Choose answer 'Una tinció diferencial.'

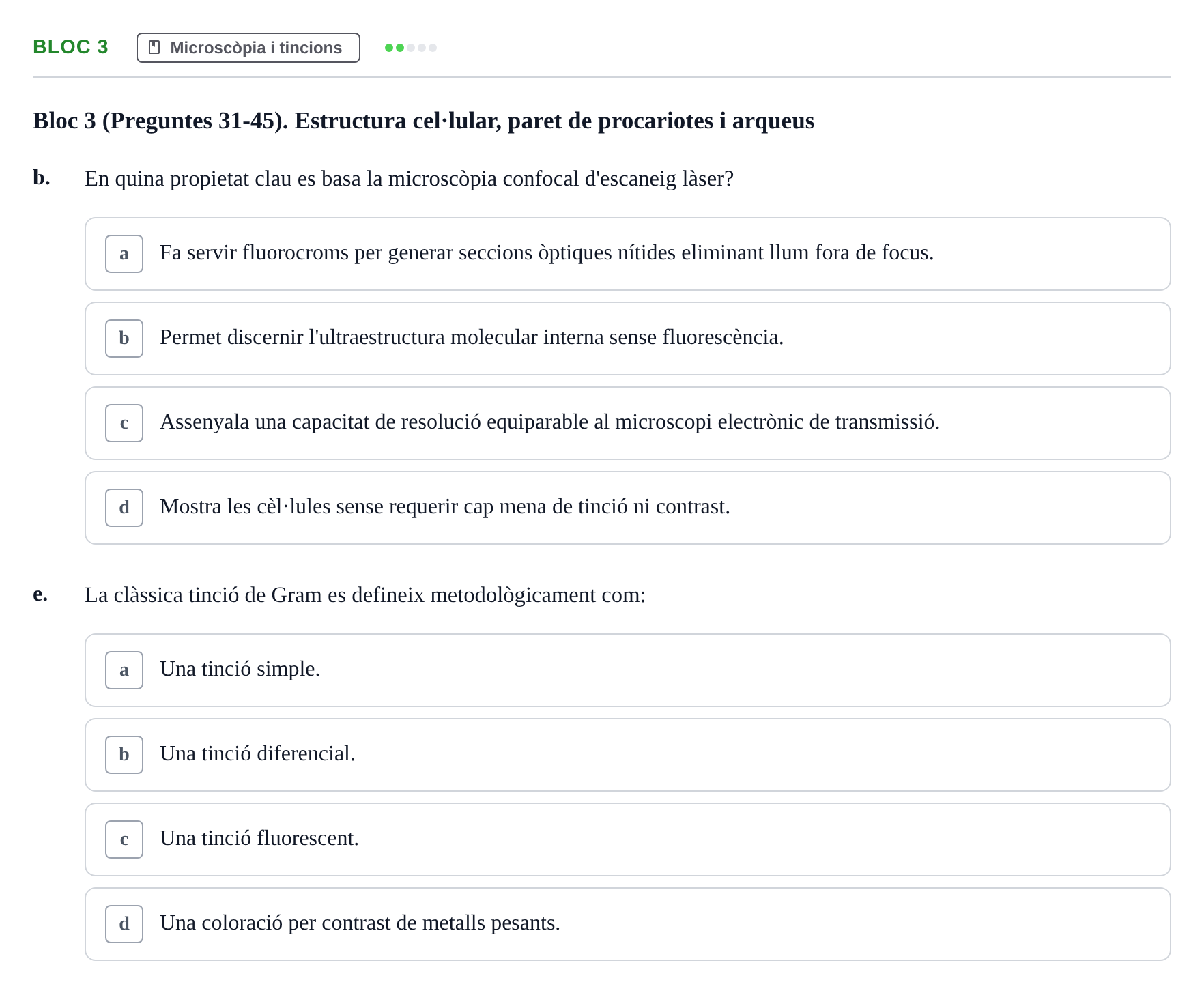(628, 755)
